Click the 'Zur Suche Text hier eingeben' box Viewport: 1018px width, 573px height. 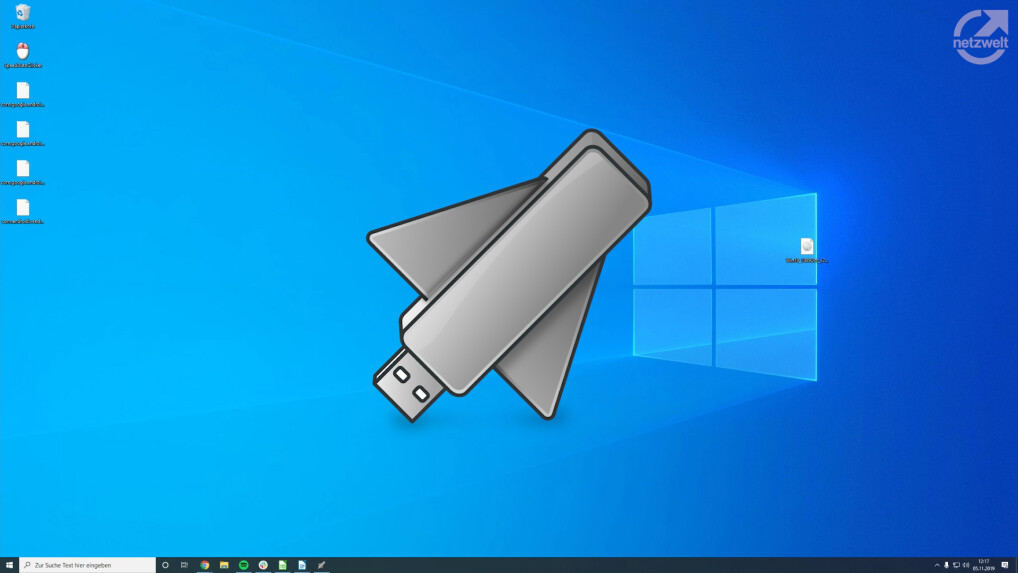(88, 565)
